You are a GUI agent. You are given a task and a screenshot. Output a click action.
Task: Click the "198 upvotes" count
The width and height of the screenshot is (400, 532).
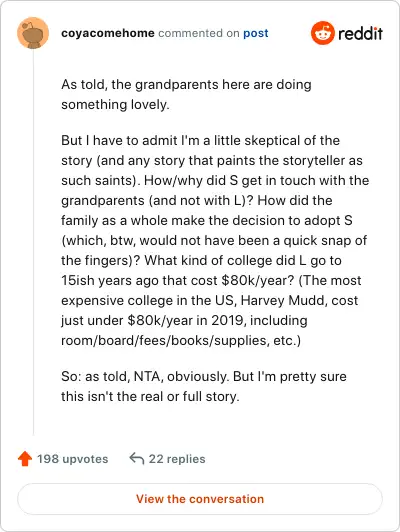(x=73, y=459)
